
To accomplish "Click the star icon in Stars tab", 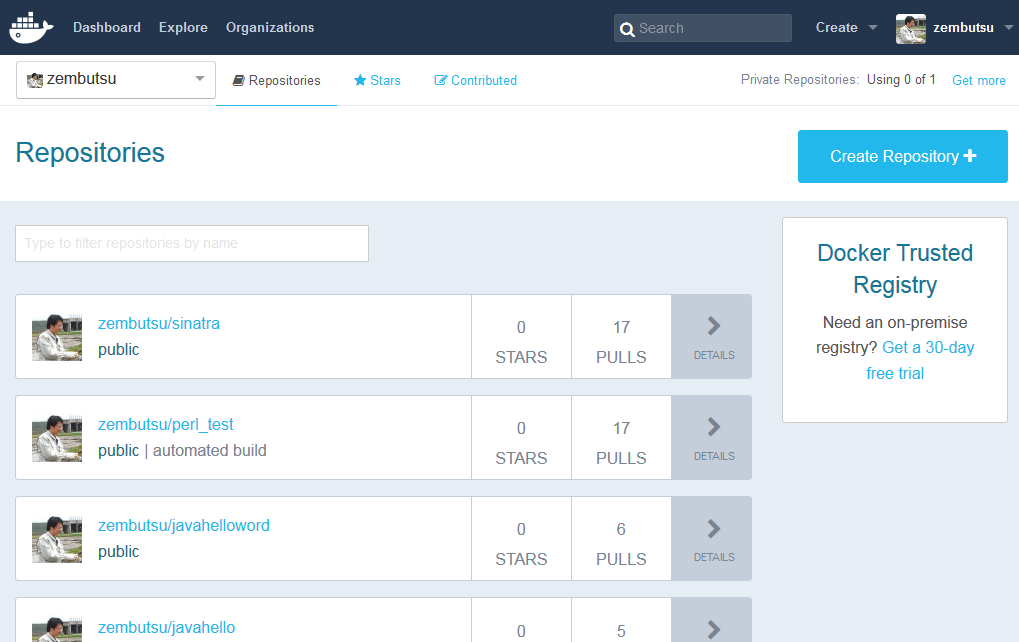I will (x=360, y=80).
